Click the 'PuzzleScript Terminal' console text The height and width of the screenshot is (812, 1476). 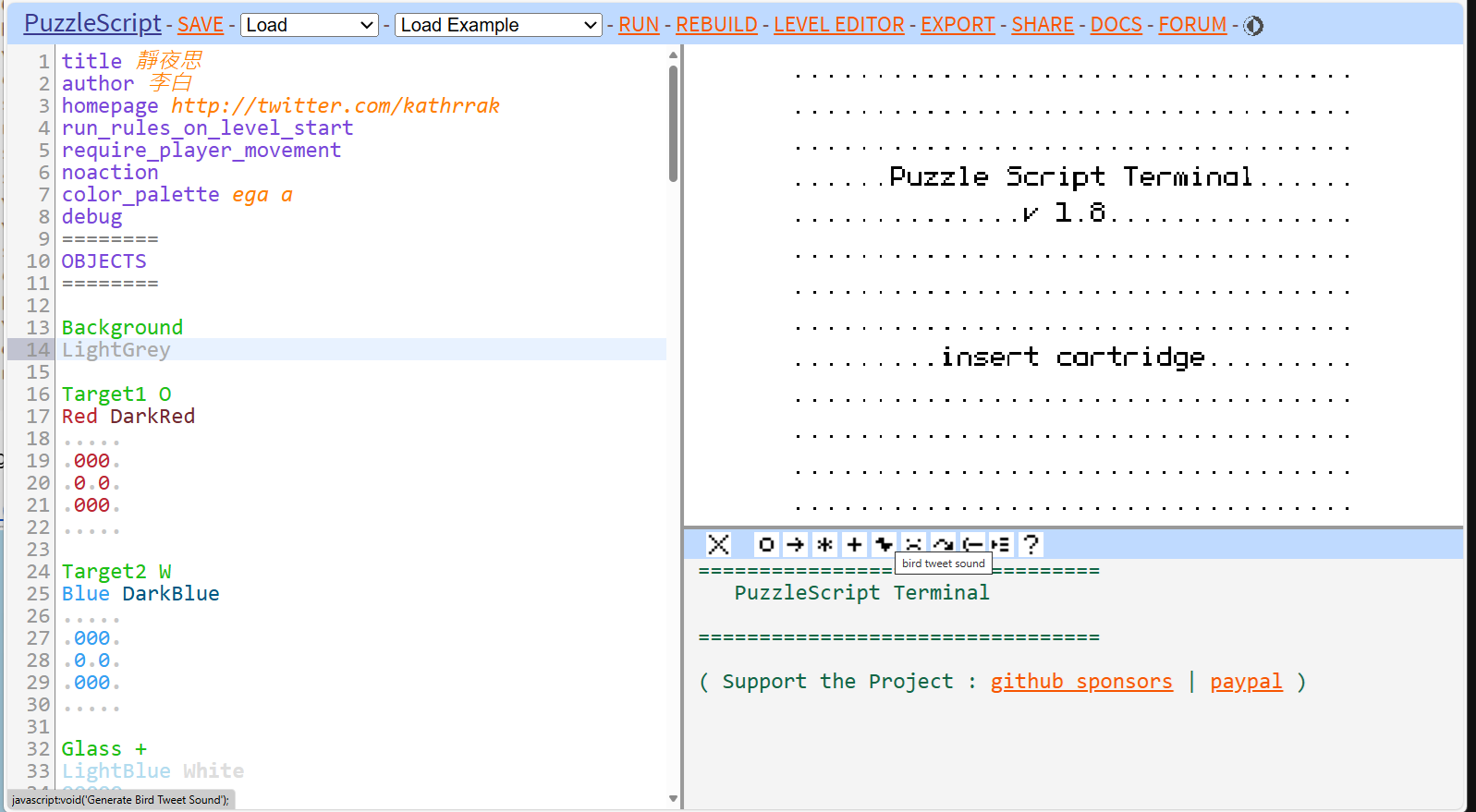tap(861, 593)
